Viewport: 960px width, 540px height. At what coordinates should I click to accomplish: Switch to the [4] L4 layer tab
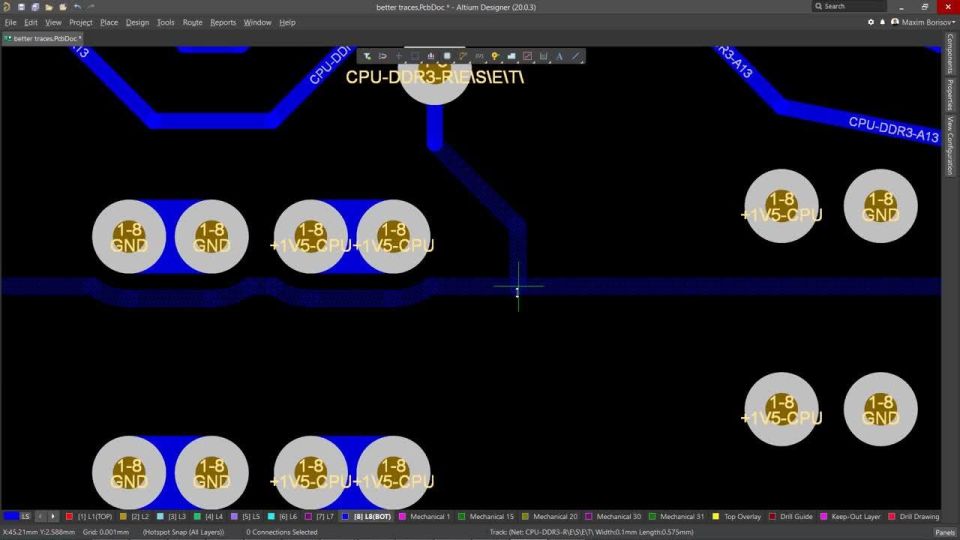coord(209,517)
